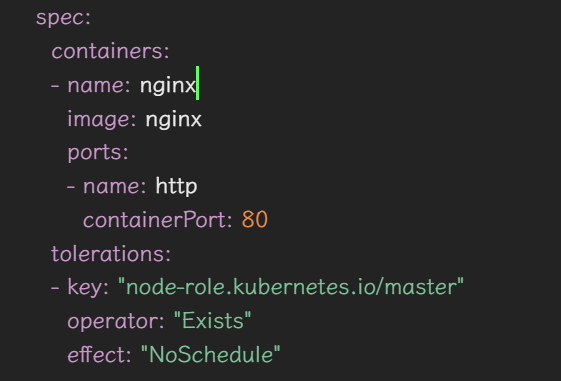Click the dash before 'key:' line

pos(55,287)
